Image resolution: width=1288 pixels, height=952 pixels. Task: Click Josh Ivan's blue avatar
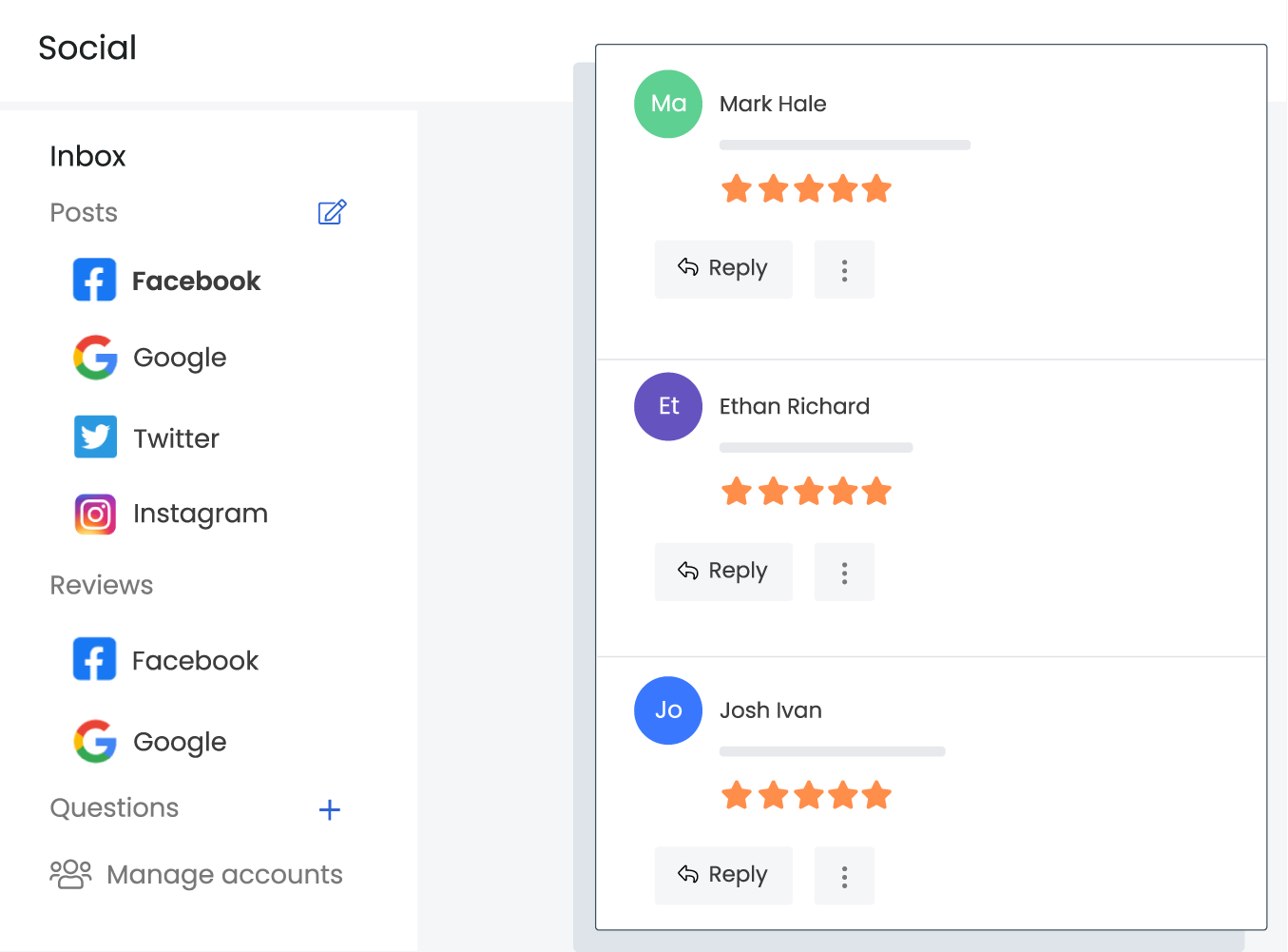point(668,710)
